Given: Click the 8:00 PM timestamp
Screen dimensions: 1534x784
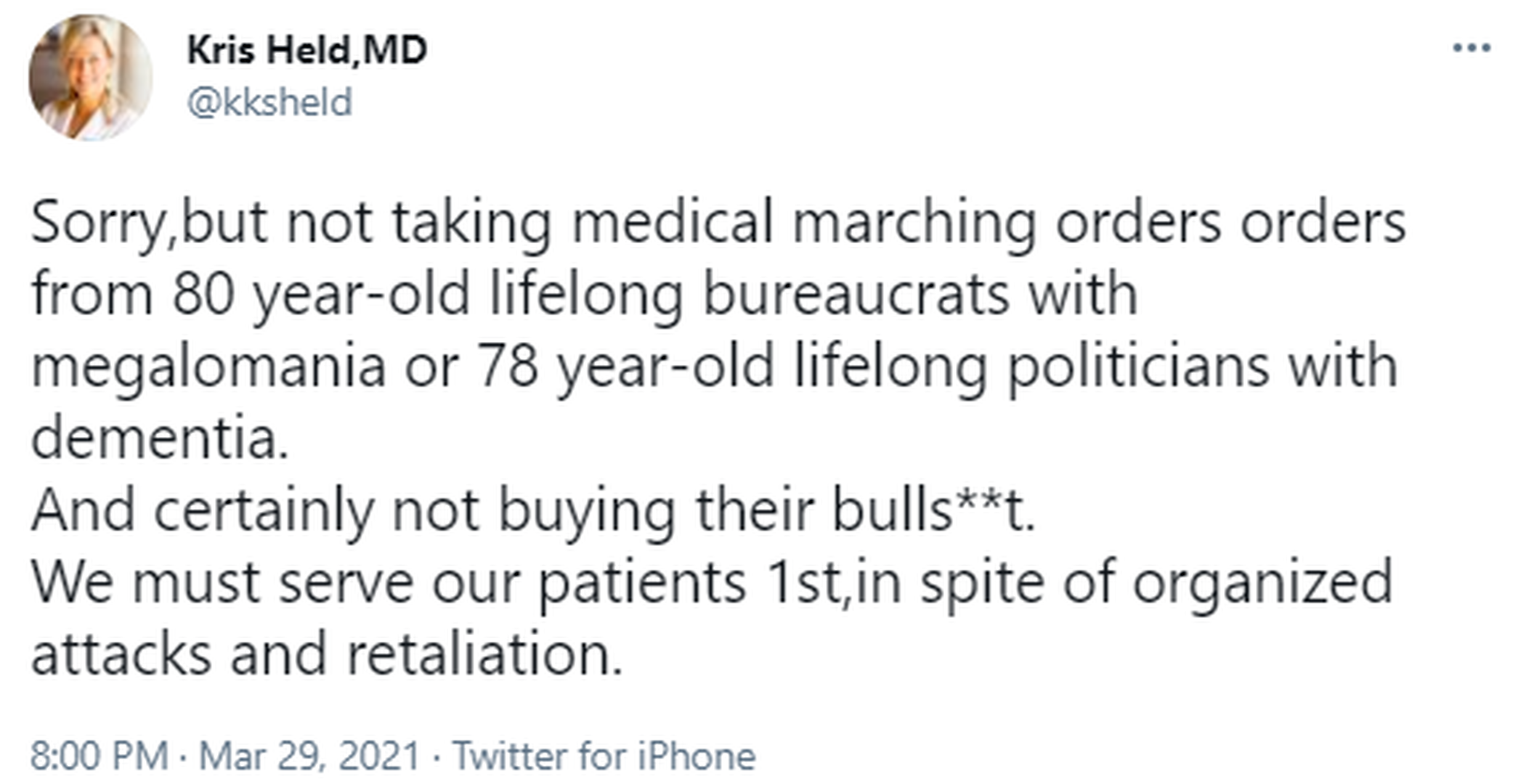Looking at the screenshot, I should pos(99,756).
